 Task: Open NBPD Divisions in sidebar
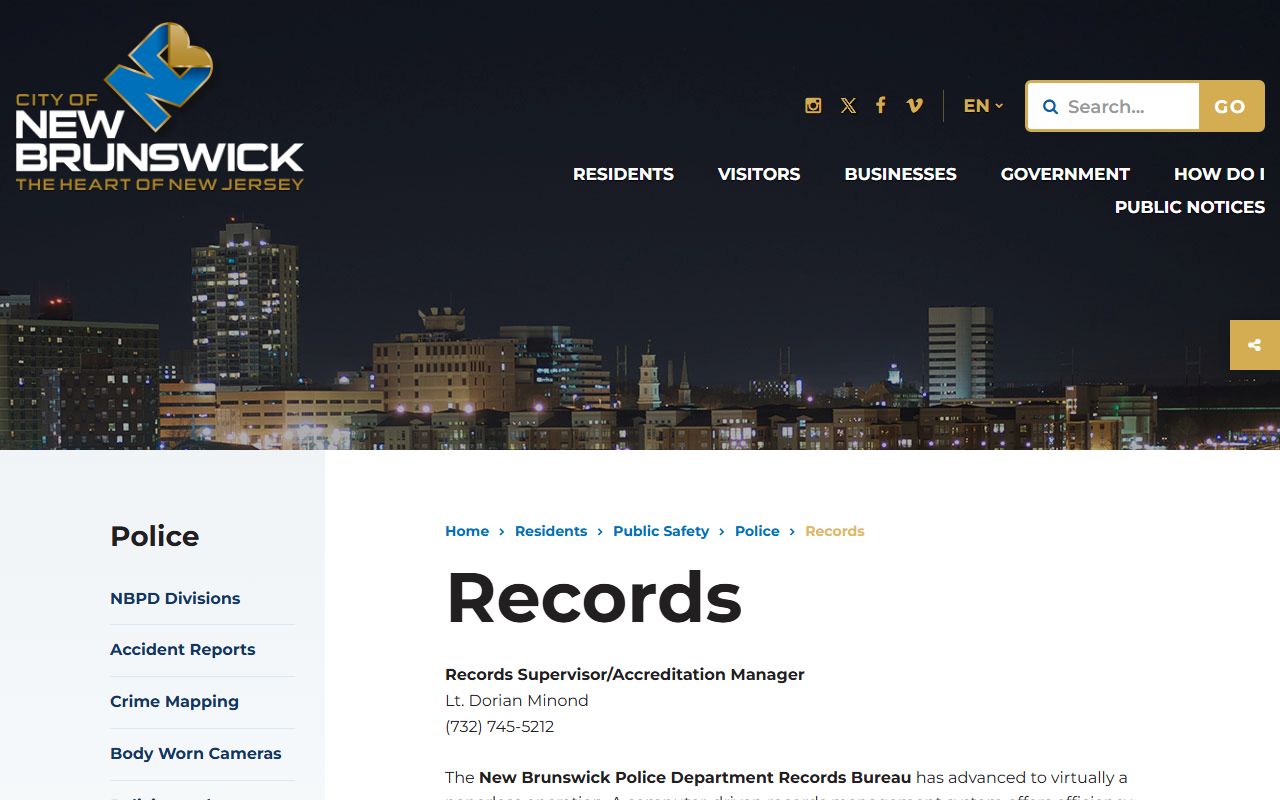175,598
